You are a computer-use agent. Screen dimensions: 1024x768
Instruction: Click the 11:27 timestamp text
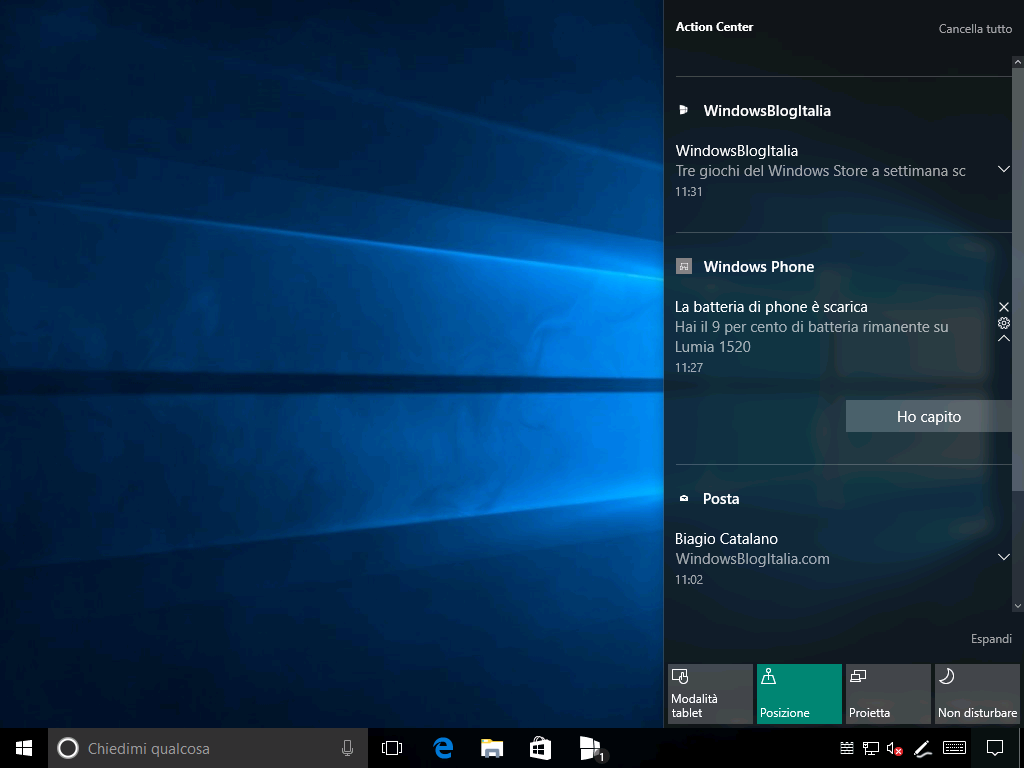688,368
